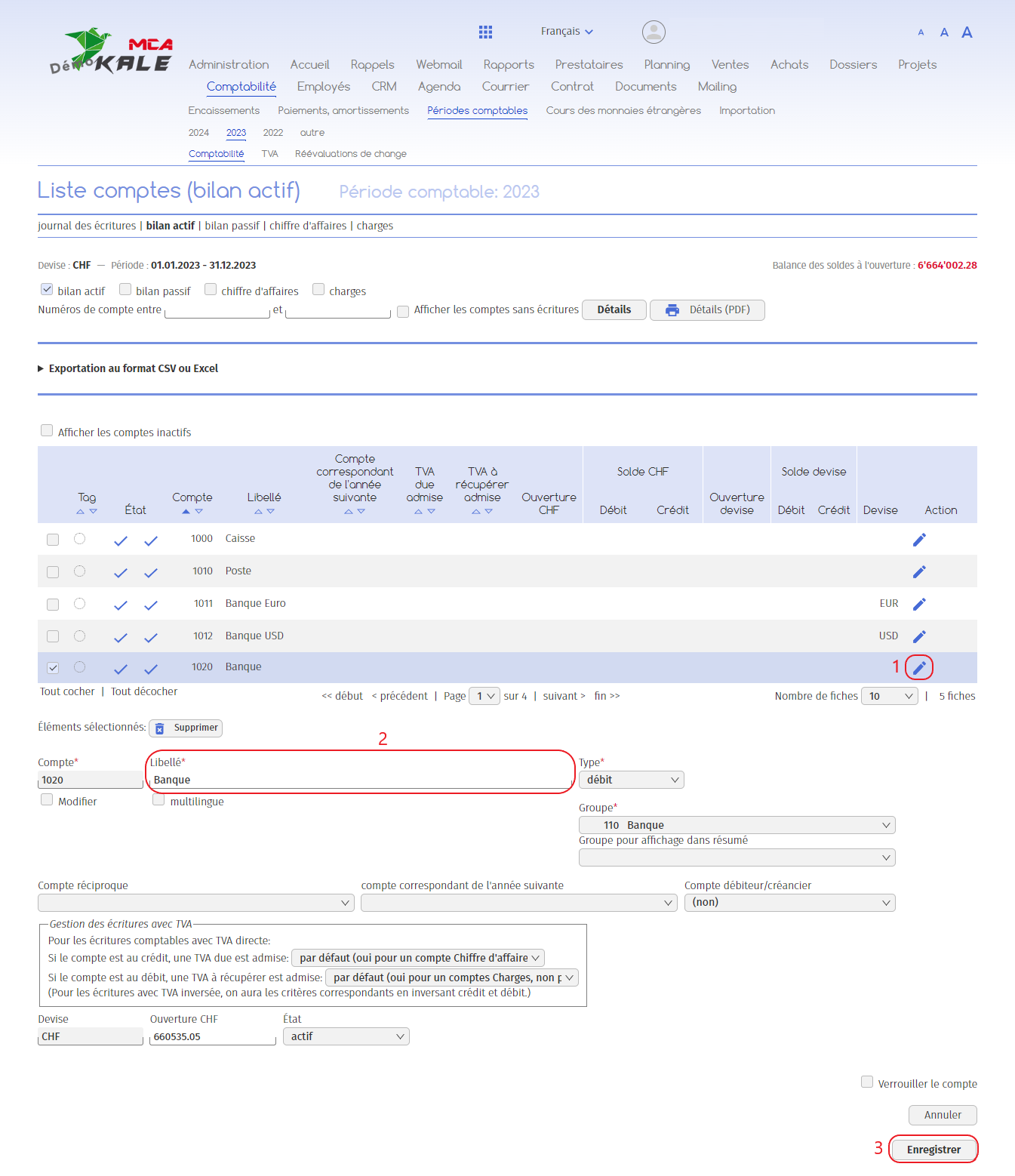This screenshot has width=1015, height=1176.
Task: Edit the Poste account with pencil icon
Action: click(x=919, y=571)
